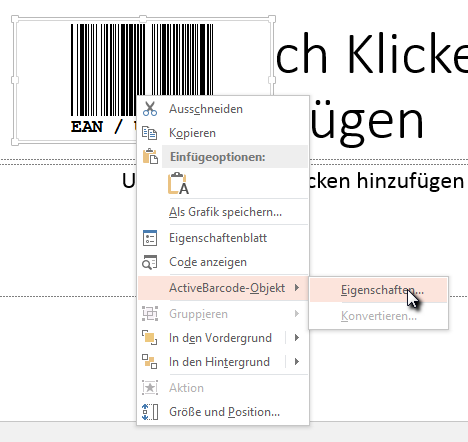
Task: Click the Aktion menu entry
Action: [x=223, y=388]
